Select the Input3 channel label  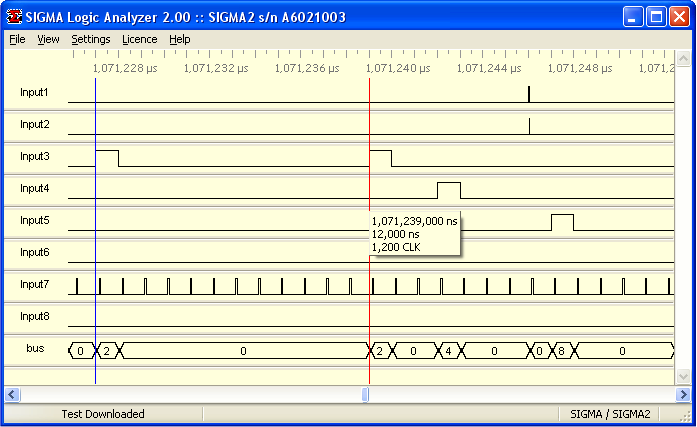click(35, 157)
